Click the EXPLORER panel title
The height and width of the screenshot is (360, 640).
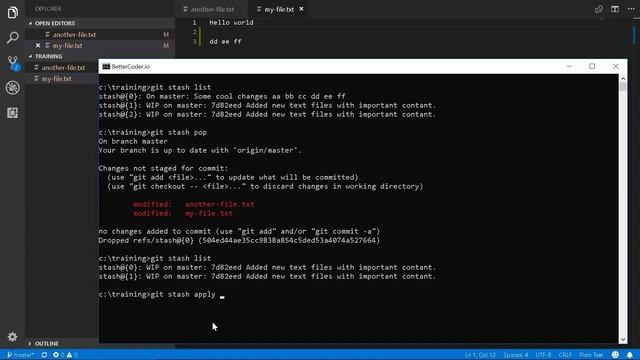[48, 9]
